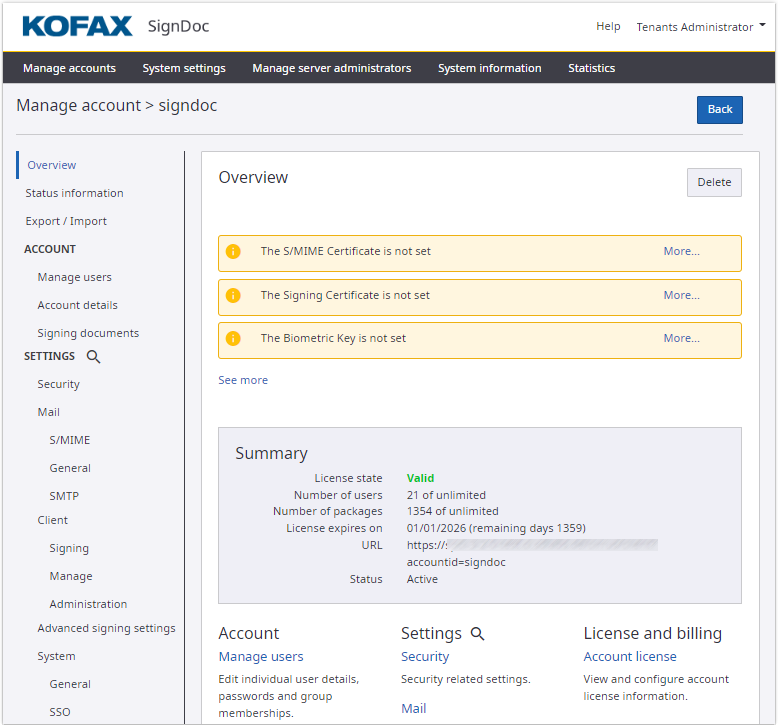Select Status information in sidebar
Viewport: 778px width, 727px height.
click(75, 193)
